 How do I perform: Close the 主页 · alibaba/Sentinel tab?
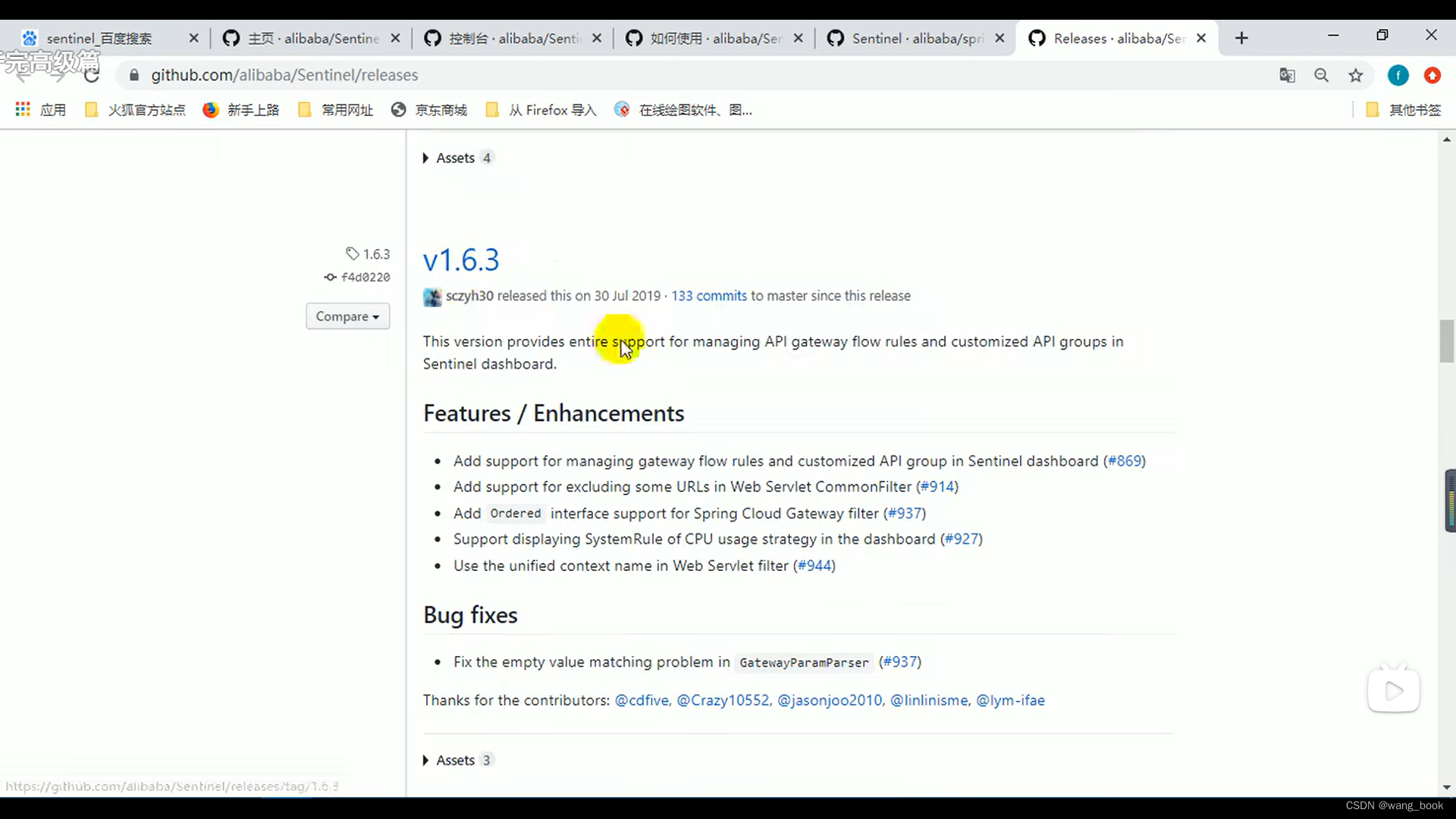coord(395,38)
